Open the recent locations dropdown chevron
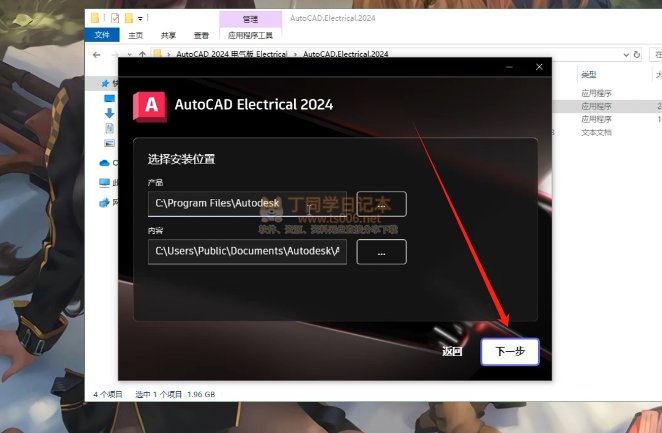The height and width of the screenshot is (433, 662). [129, 55]
